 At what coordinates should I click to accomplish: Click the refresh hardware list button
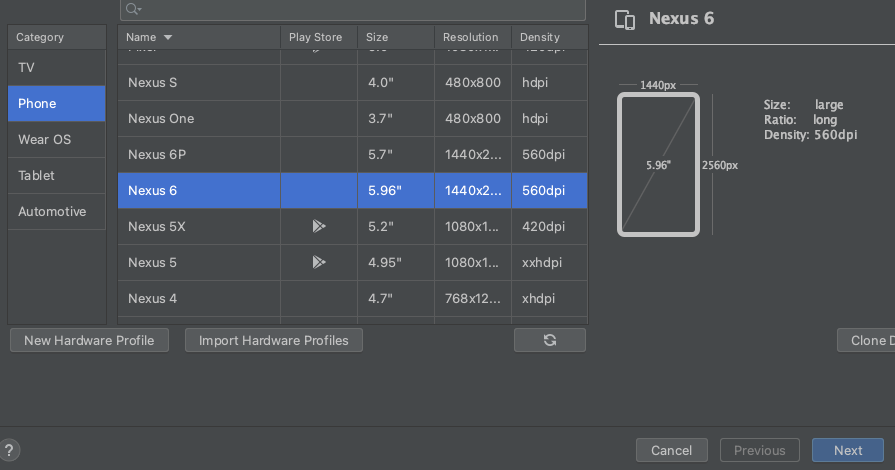point(550,340)
